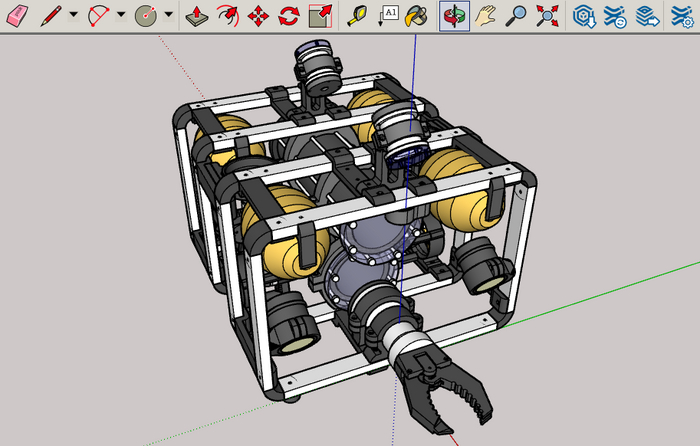Screen dimensions: 700x446
Task: Expand the Circle shape tool dropdown
Action: click(x=169, y=15)
